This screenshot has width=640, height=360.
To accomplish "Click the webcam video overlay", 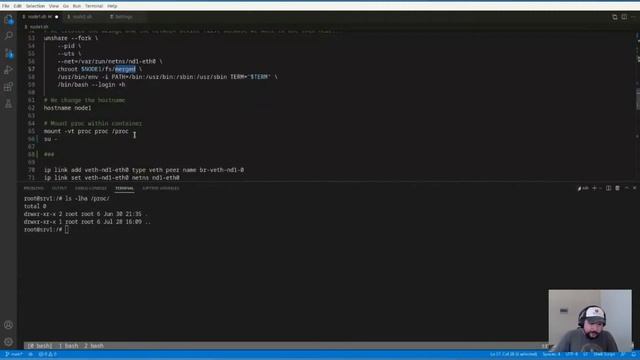I will (590, 320).
